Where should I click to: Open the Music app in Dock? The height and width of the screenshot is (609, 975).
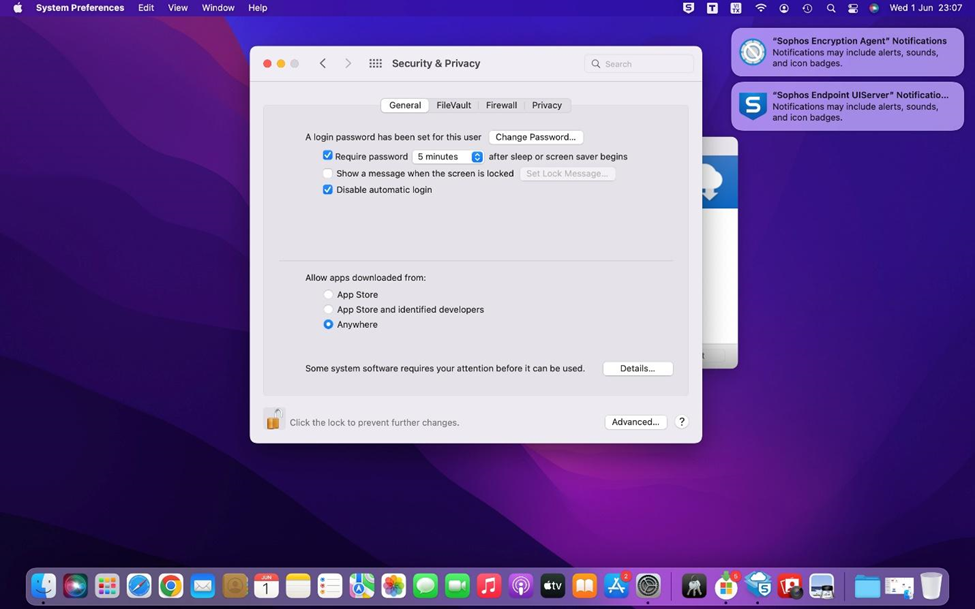[489, 586]
